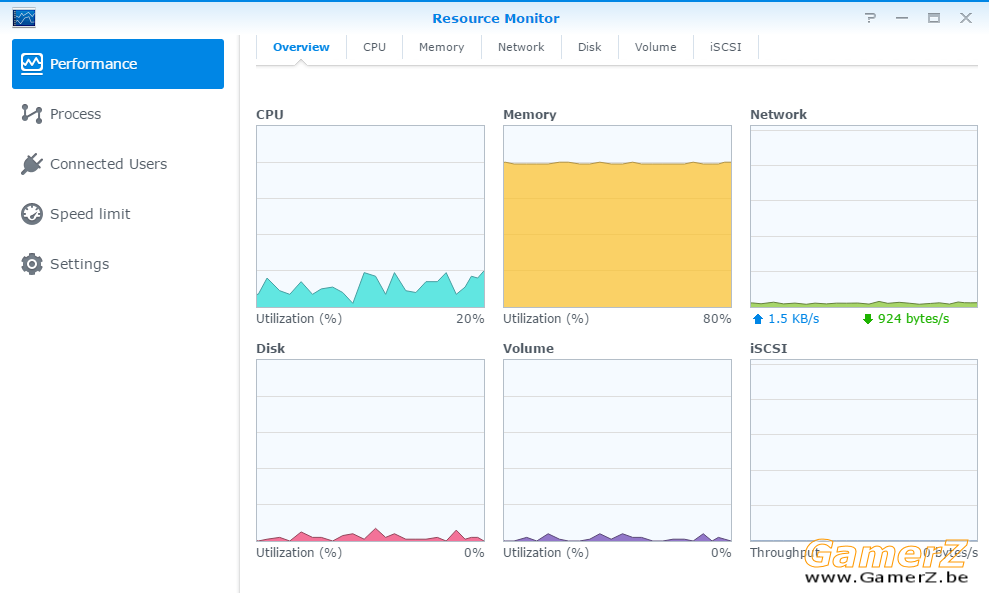Click the Network traffic chart

(x=864, y=216)
